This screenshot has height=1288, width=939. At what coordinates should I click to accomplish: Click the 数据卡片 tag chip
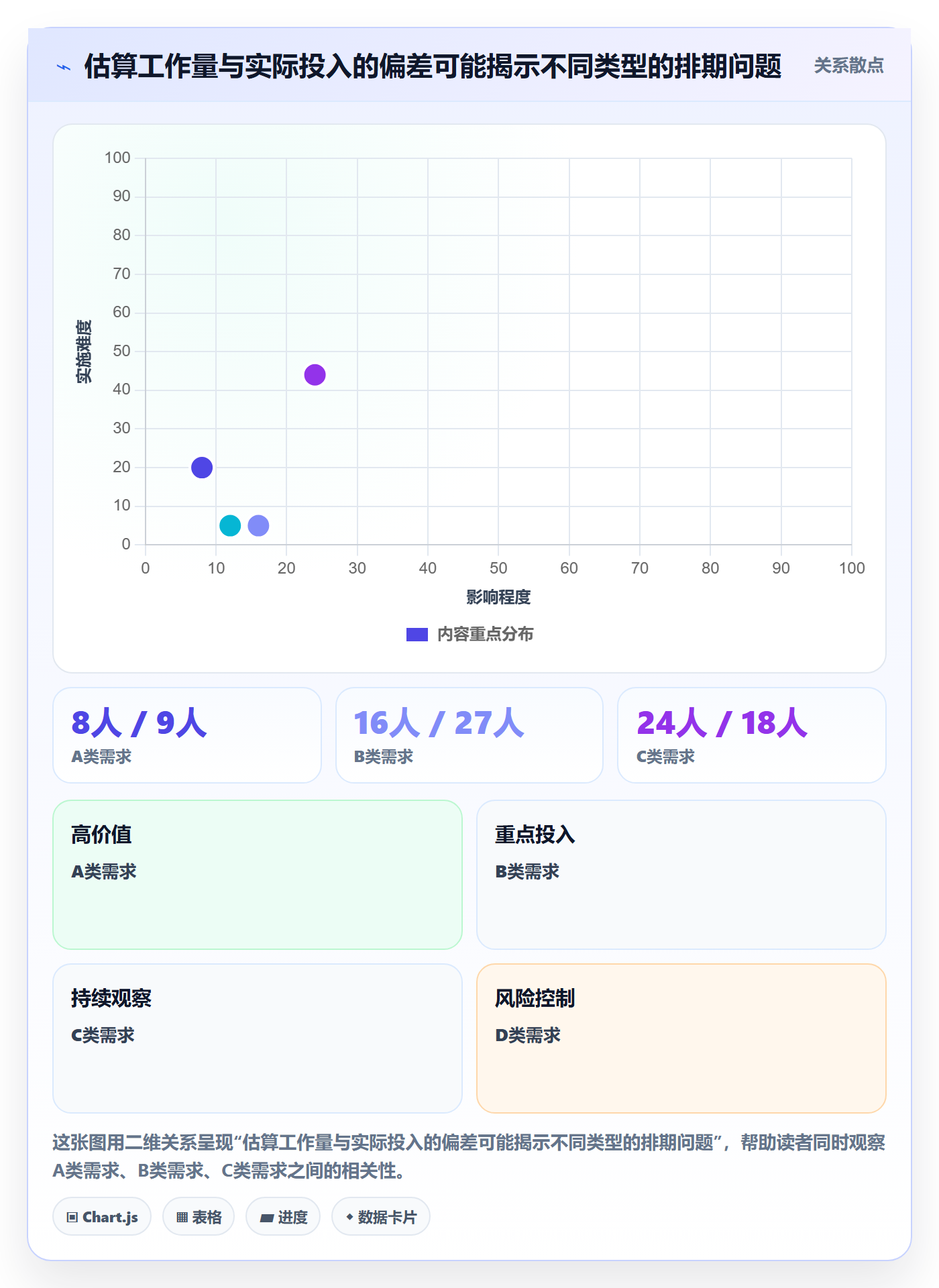(381, 1216)
